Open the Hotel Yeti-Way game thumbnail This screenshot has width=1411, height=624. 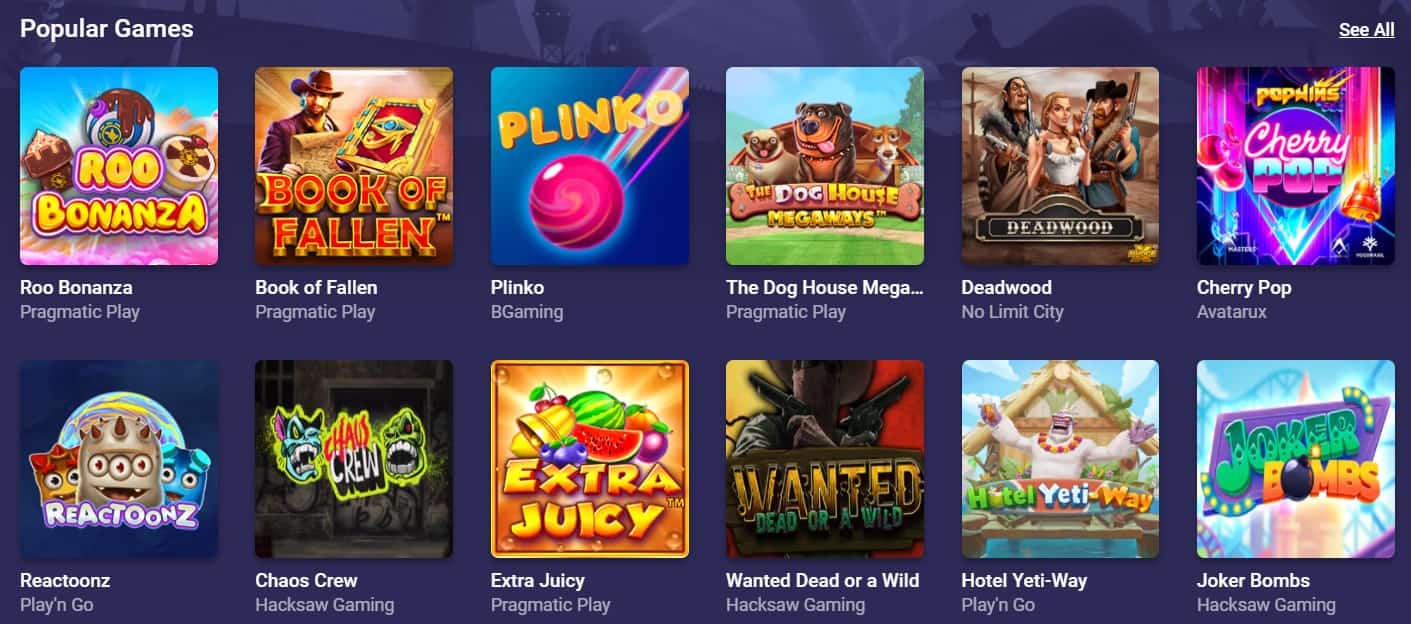1060,459
